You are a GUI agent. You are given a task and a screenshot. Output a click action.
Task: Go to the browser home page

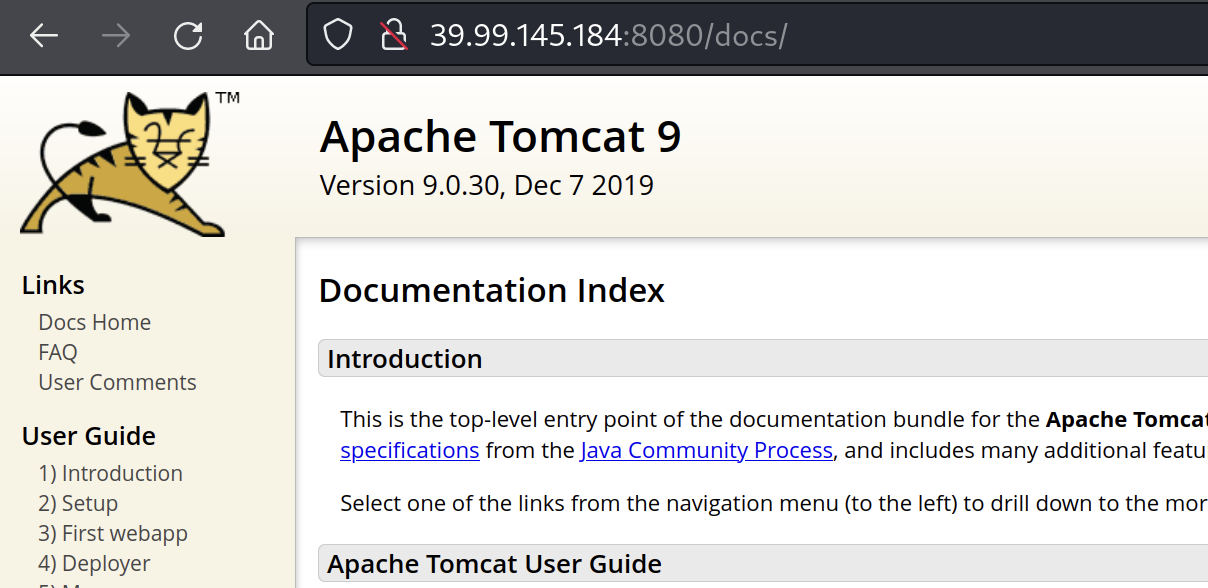pyautogui.click(x=259, y=36)
